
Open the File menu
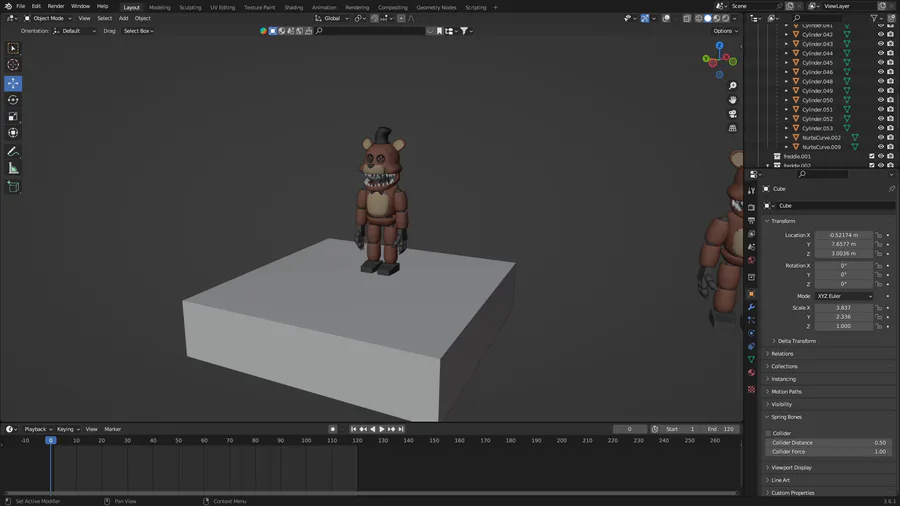pos(21,6)
